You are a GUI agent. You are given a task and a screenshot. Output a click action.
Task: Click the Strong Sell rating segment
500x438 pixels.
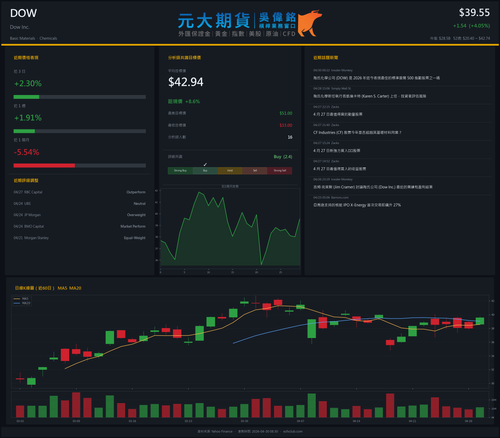coord(280,171)
